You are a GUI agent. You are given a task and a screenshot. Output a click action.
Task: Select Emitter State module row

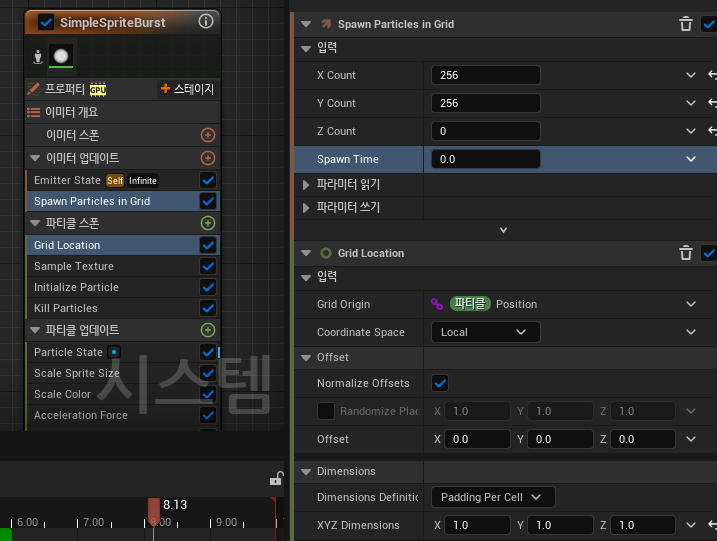click(x=123, y=180)
